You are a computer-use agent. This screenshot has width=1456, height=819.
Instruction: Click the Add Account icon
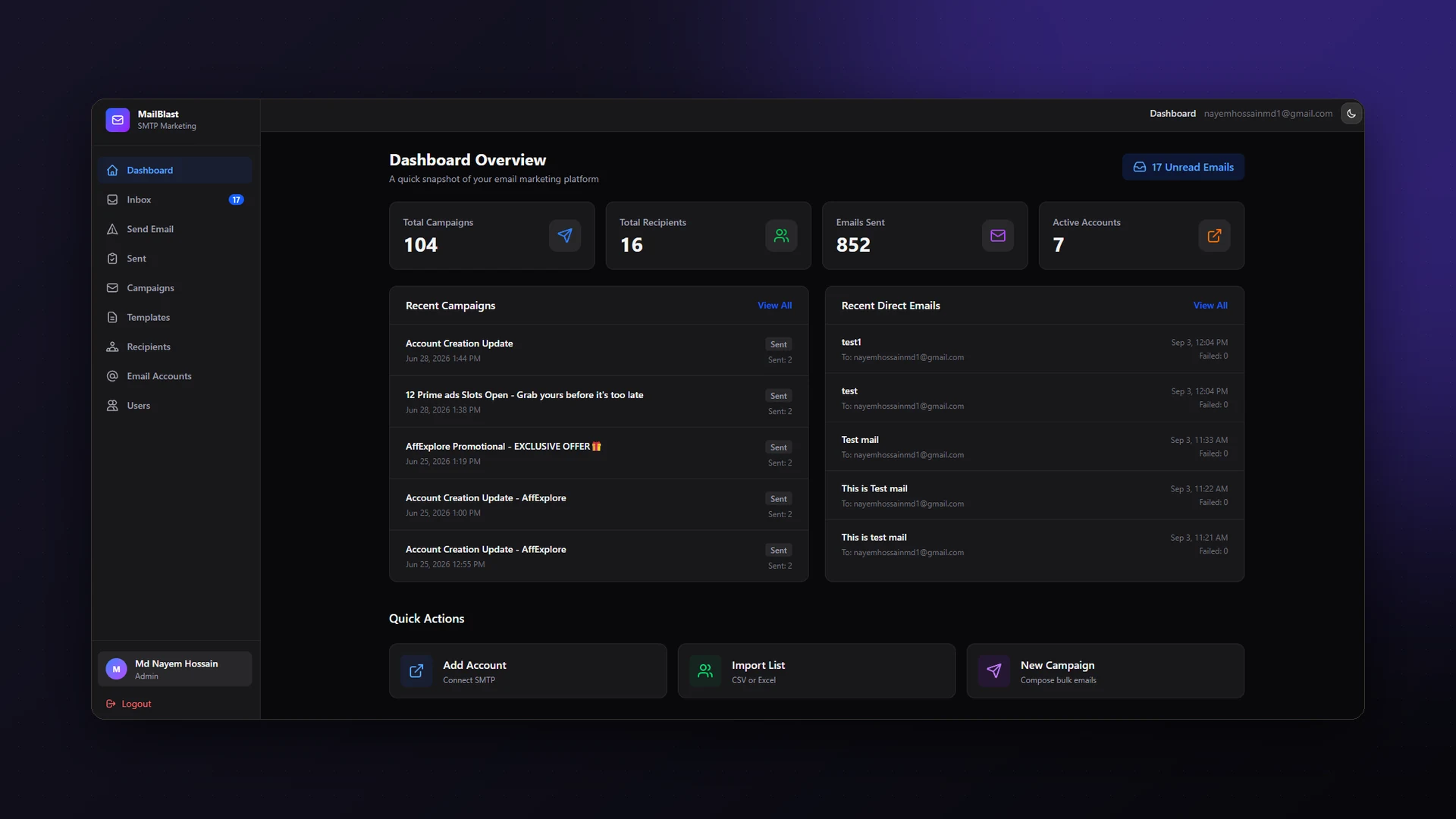click(x=416, y=671)
